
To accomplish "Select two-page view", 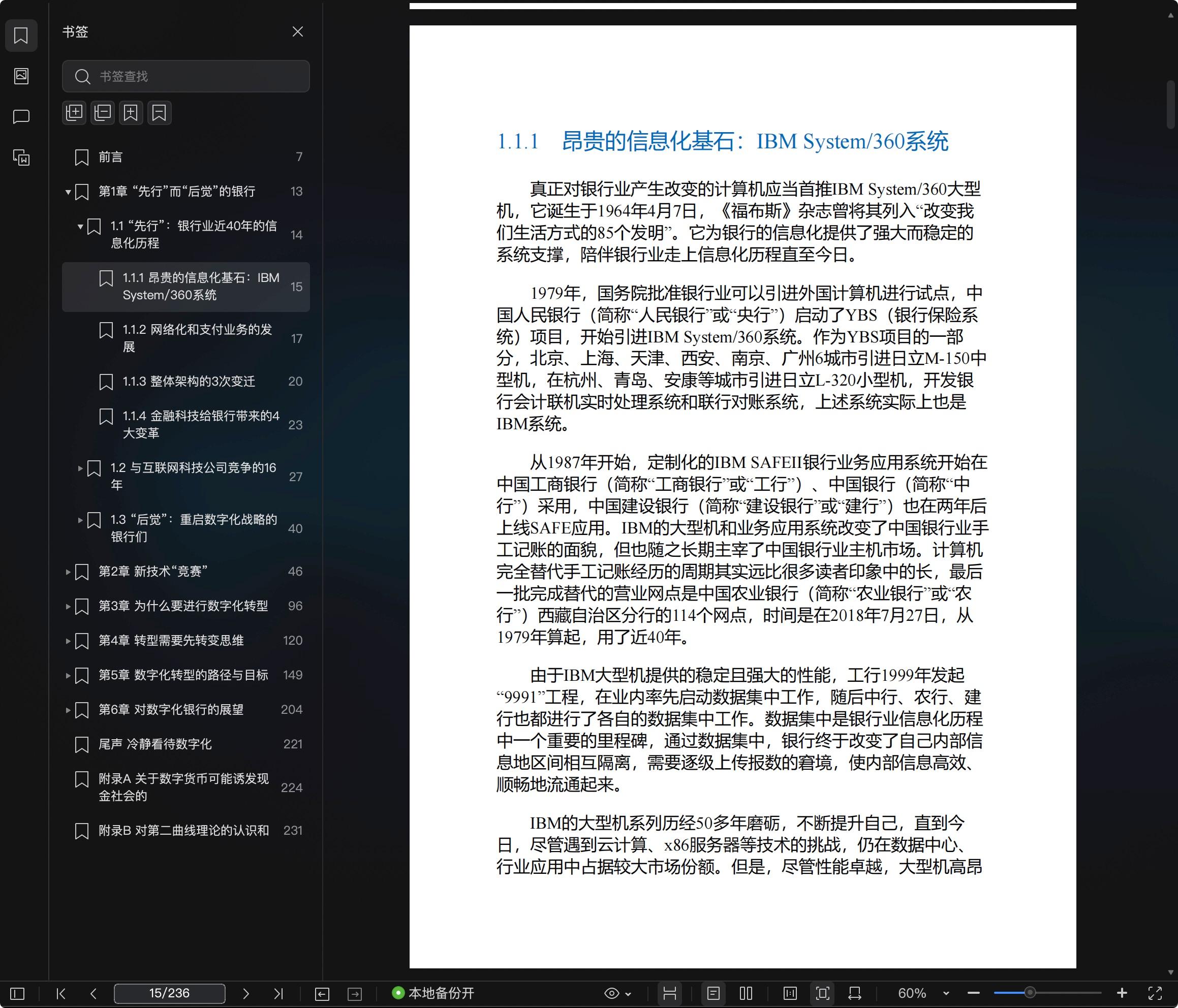I will point(746,994).
